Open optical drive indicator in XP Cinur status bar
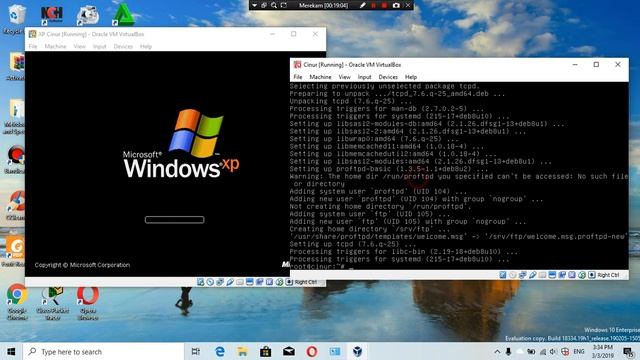 (x=210, y=282)
